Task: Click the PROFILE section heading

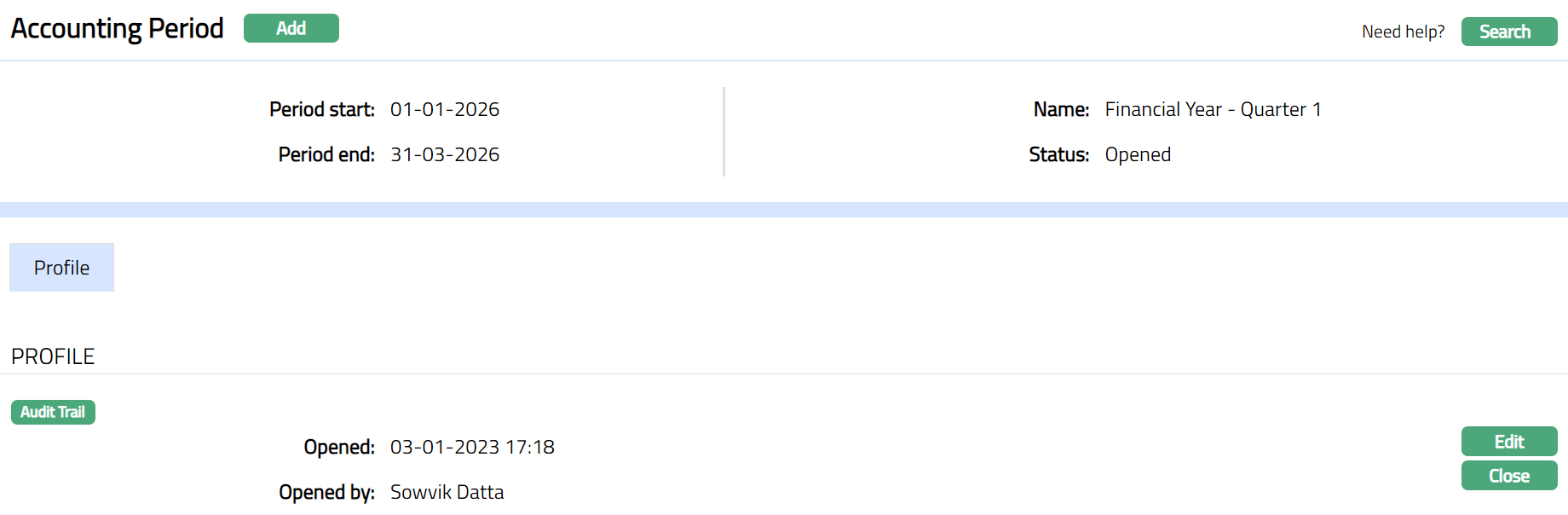Action: coord(53,356)
